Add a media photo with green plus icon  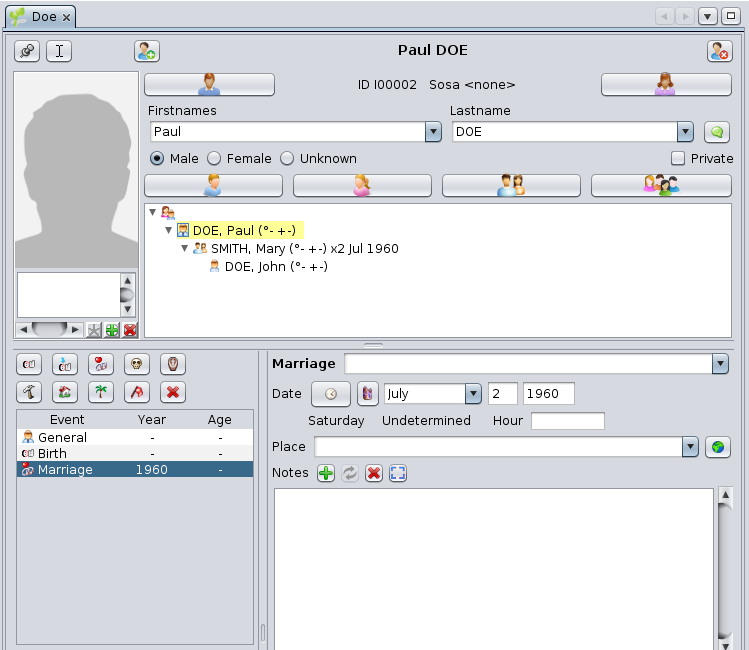pos(112,330)
